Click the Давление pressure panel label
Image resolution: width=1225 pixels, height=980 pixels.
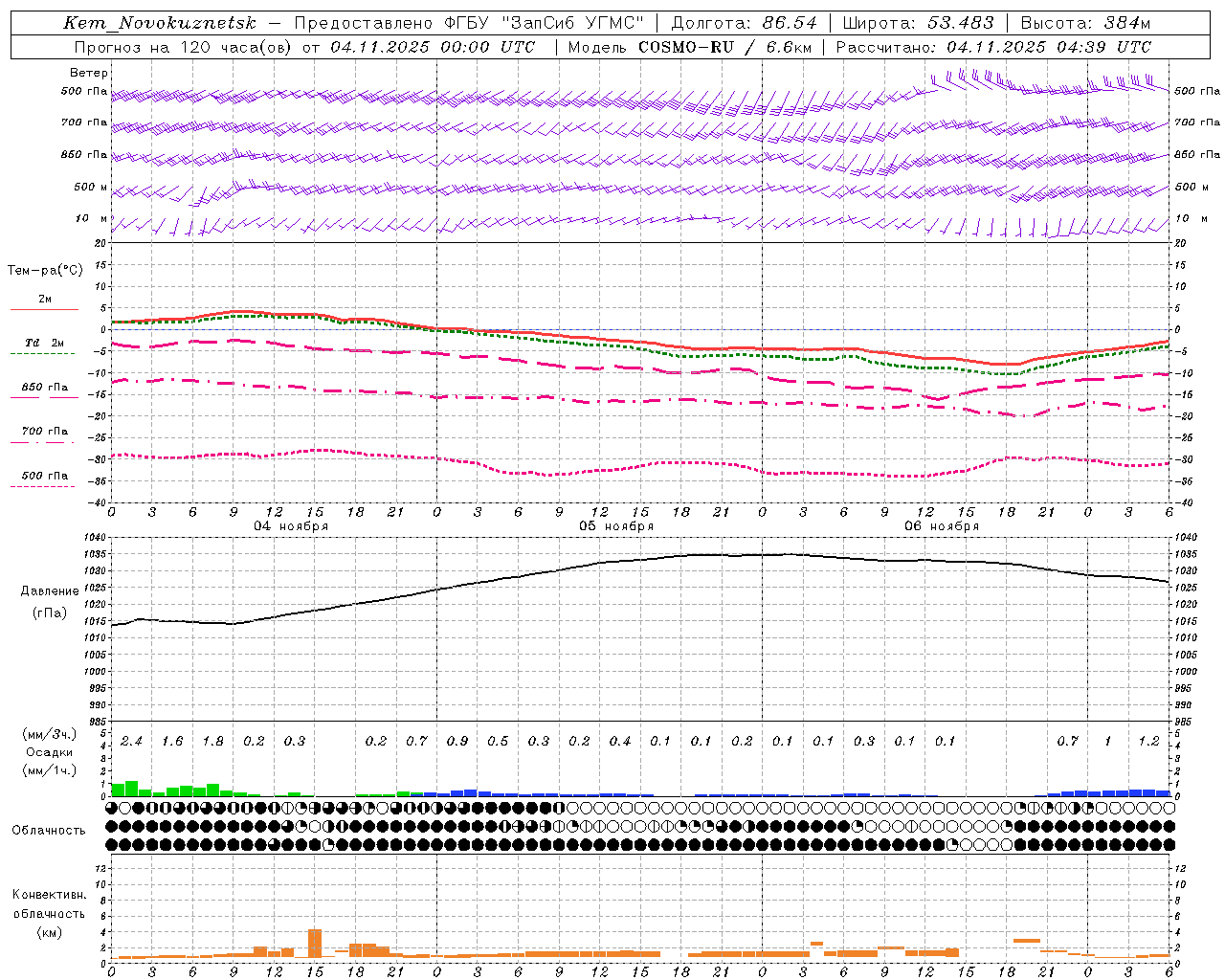click(x=50, y=590)
